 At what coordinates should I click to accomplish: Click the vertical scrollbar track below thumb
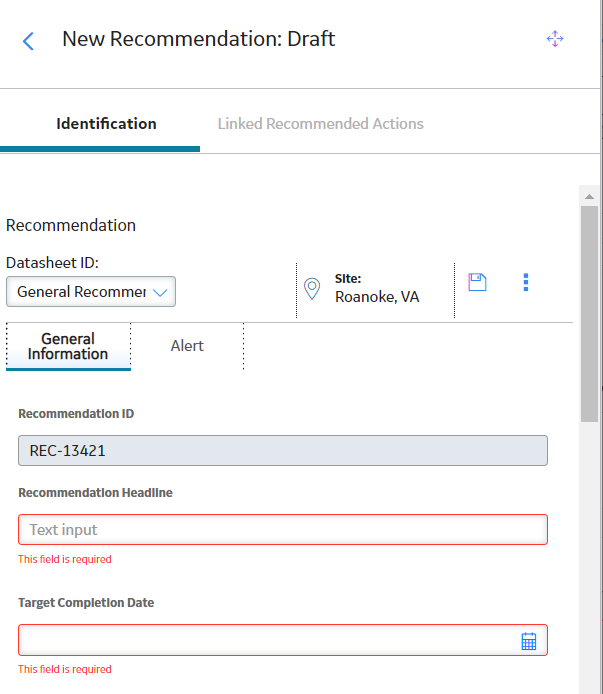tap(589, 558)
